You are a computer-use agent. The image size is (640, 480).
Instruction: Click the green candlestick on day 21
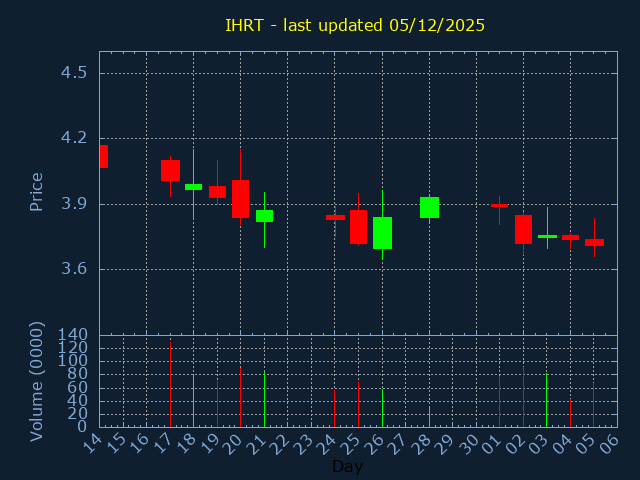[x=264, y=215]
